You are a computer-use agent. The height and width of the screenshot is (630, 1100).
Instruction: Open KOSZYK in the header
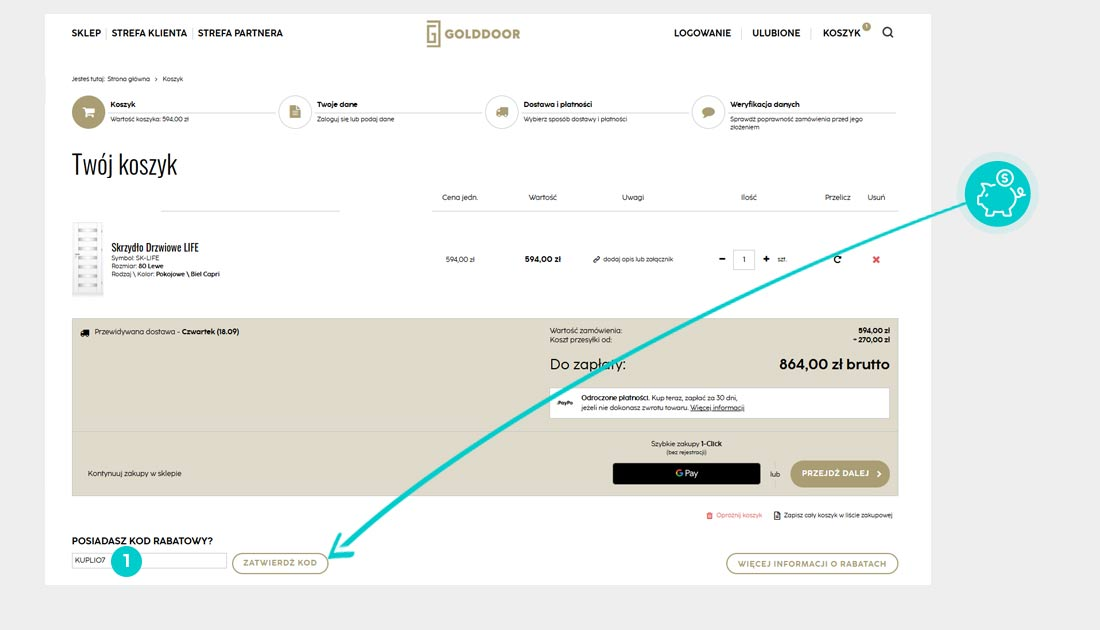coord(841,33)
